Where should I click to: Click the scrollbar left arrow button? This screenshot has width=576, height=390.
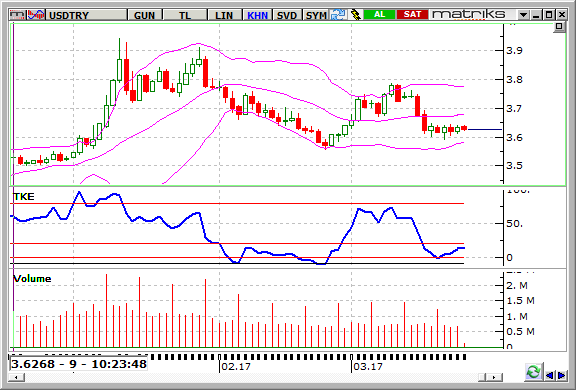(x=17, y=377)
